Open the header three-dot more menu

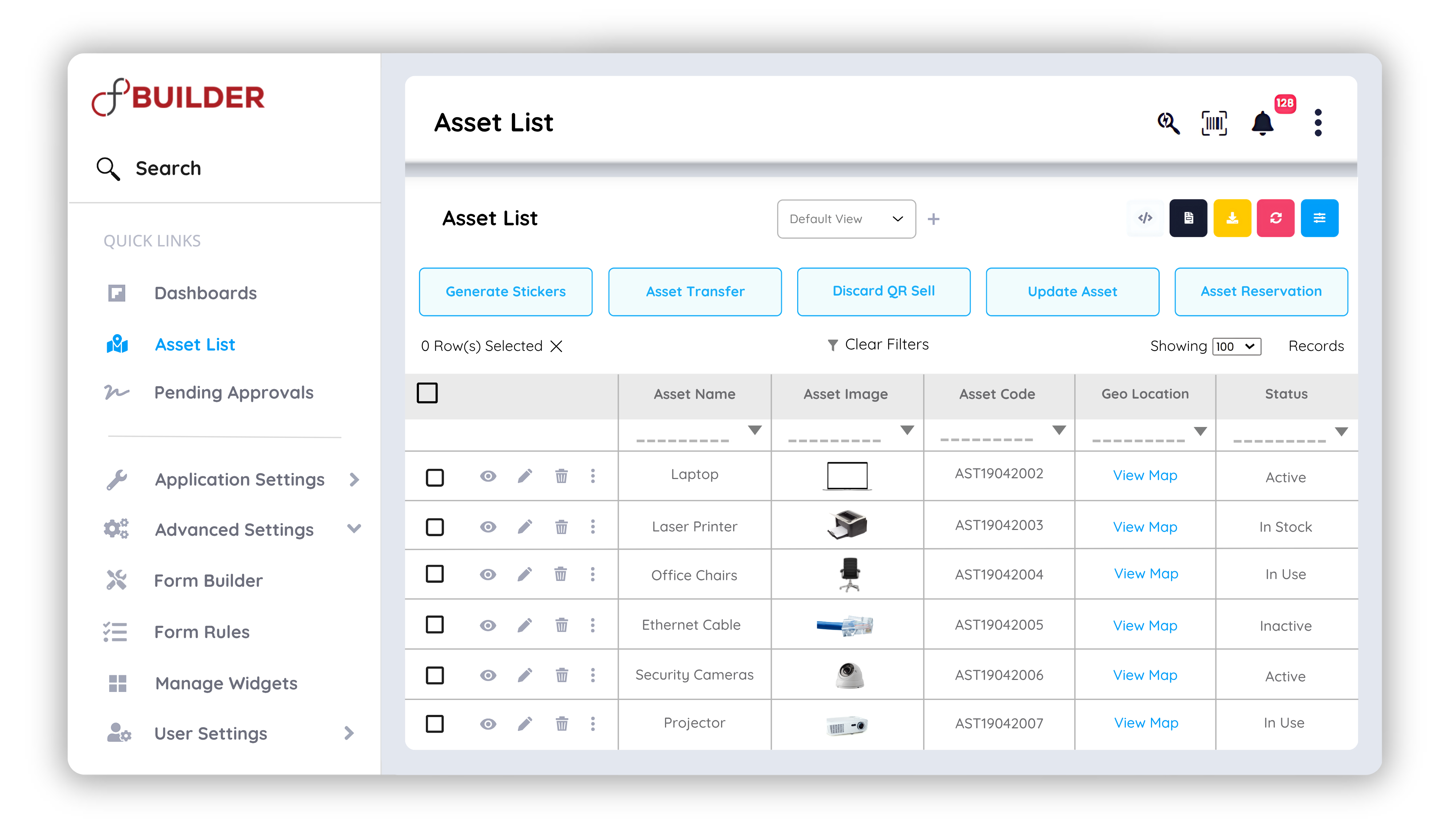[1318, 123]
